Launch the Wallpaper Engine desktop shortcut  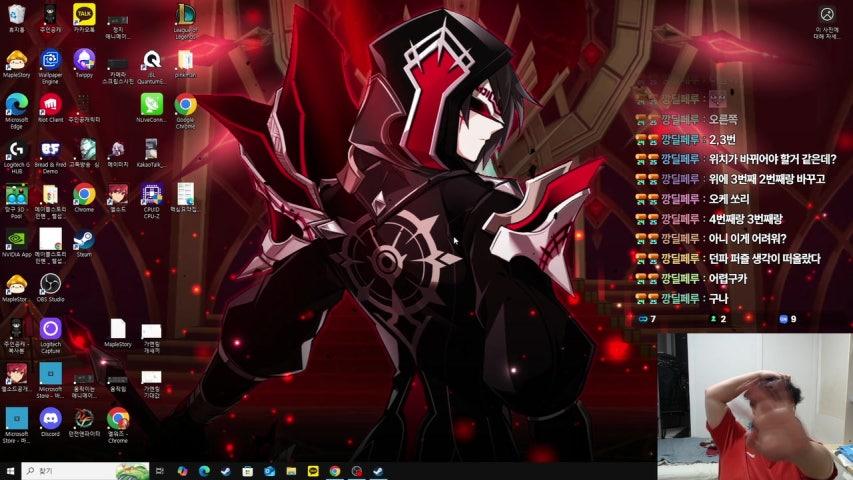click(x=50, y=66)
